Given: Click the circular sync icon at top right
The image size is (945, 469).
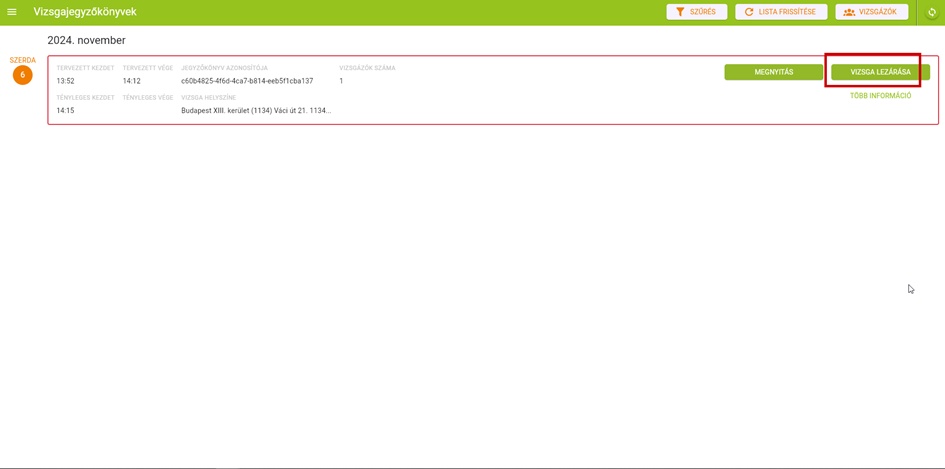Looking at the screenshot, I should click(x=931, y=13).
